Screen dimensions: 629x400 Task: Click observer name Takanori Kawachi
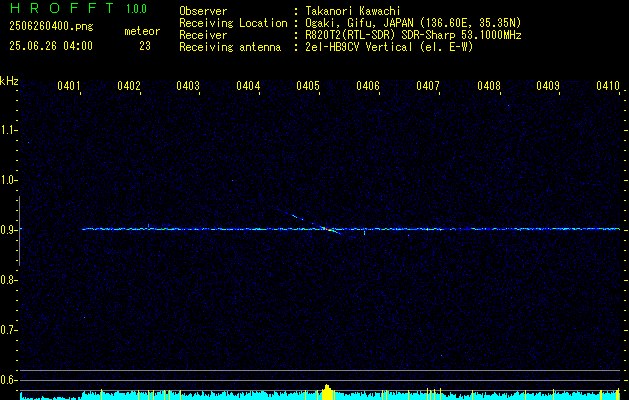click(x=353, y=11)
